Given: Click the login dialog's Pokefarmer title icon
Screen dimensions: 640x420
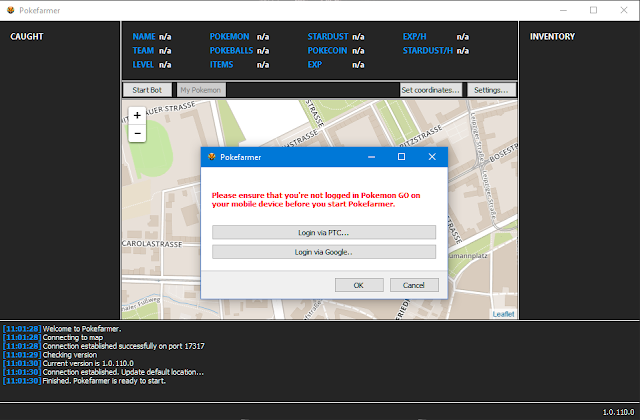Looking at the screenshot, I should [211, 157].
